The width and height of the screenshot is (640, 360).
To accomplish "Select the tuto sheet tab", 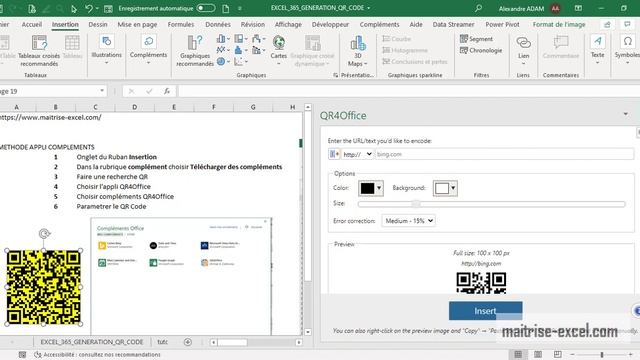I will coord(162,342).
